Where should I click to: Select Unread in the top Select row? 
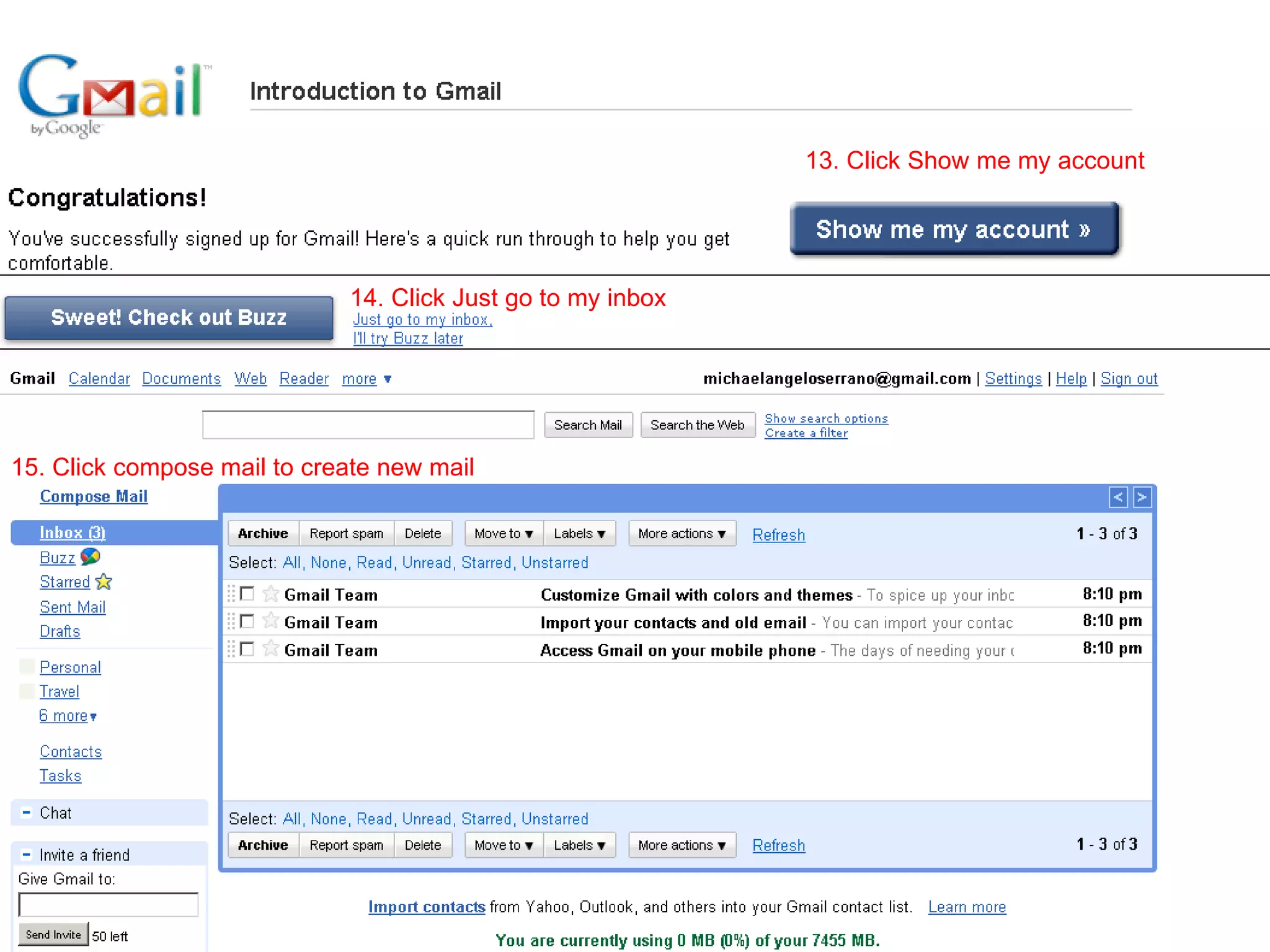click(428, 563)
